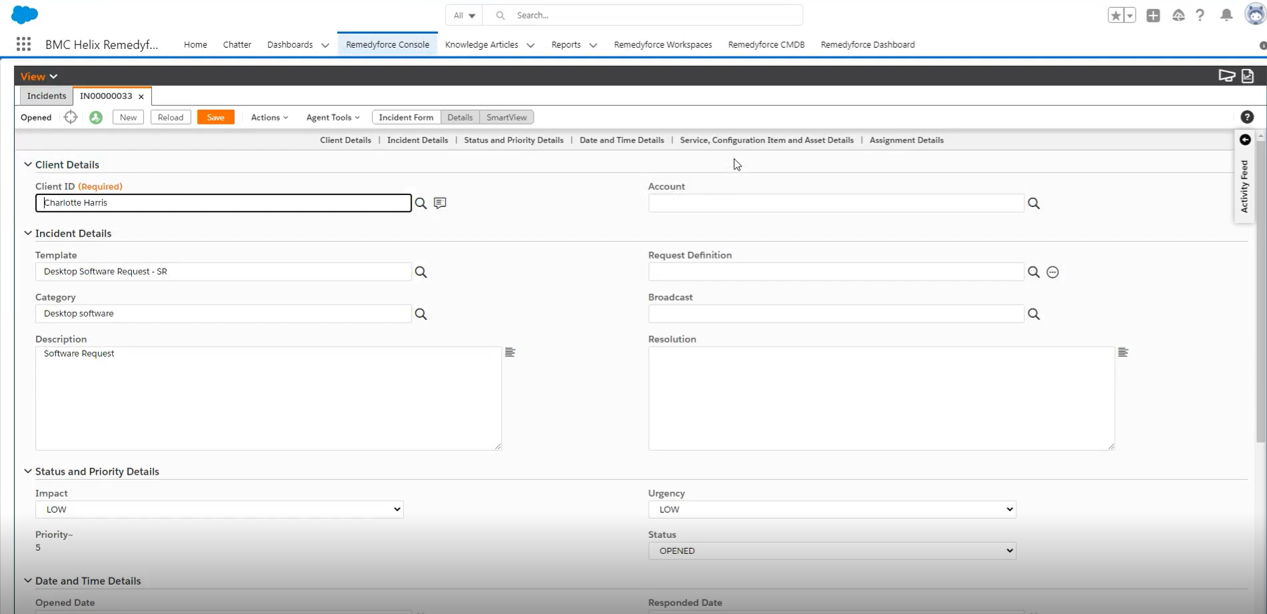
Task: Switch to the SmartView view
Action: pos(506,117)
